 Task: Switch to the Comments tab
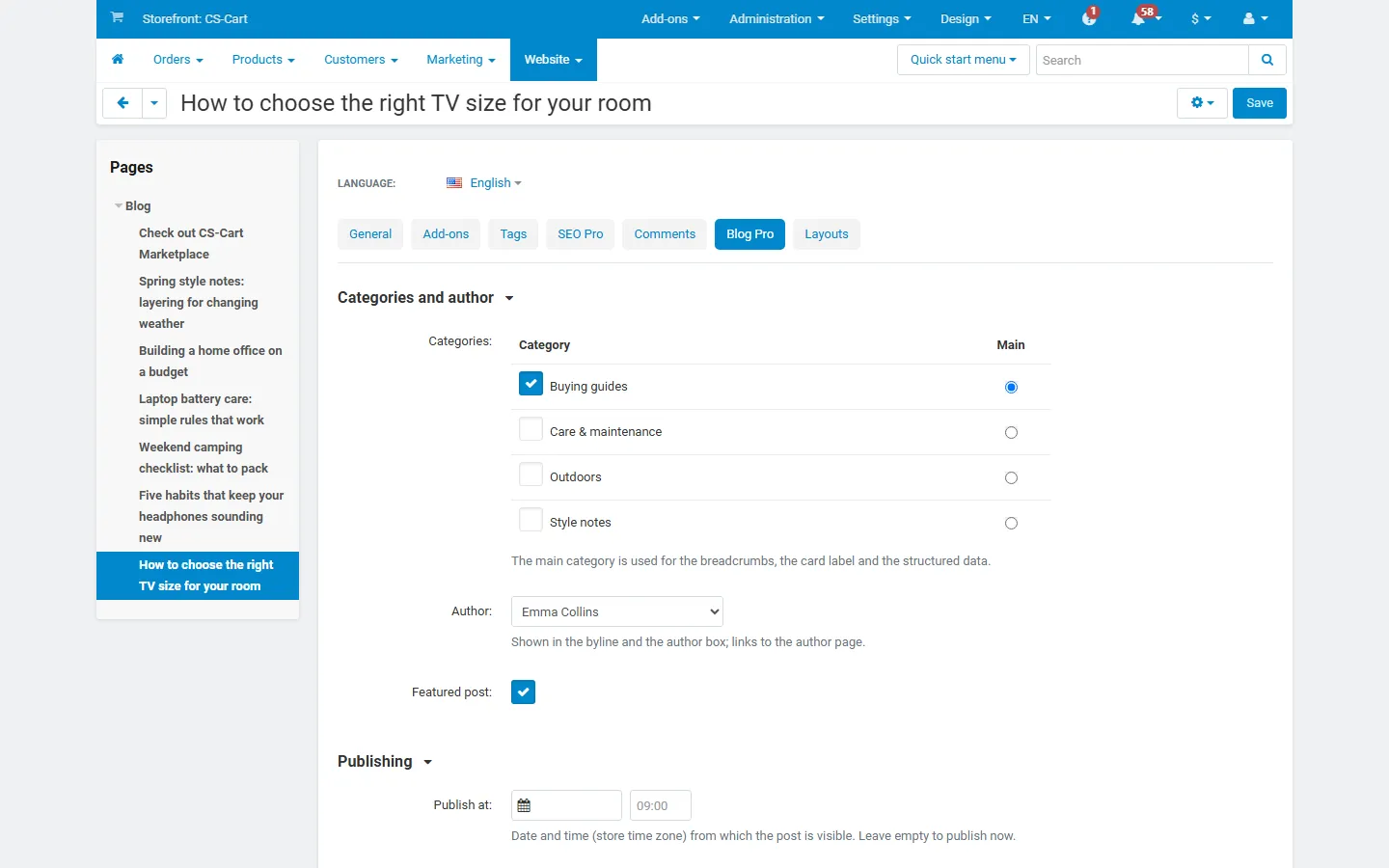pyautogui.click(x=665, y=234)
